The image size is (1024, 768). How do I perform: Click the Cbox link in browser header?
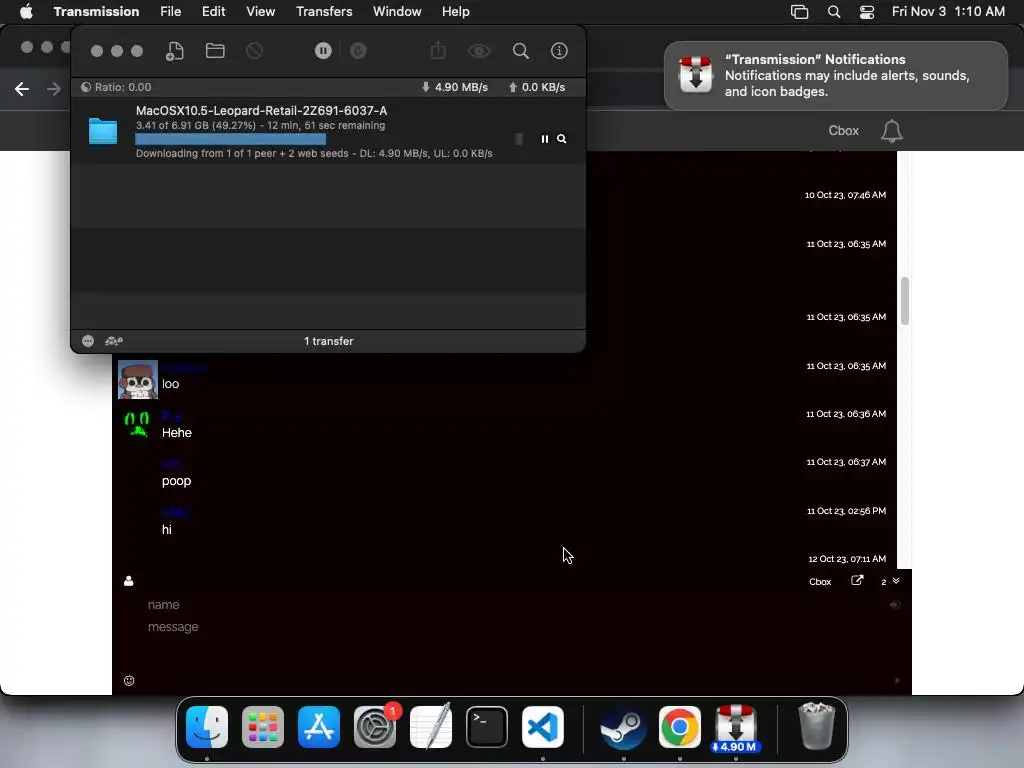843,131
